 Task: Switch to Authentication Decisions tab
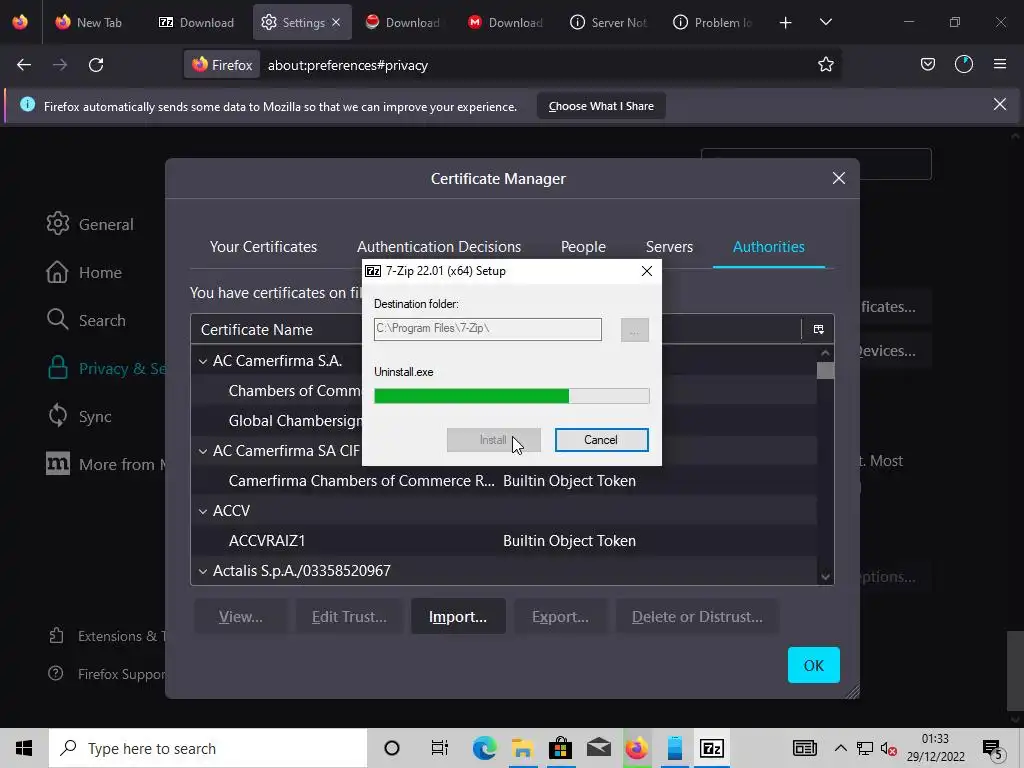tap(439, 247)
